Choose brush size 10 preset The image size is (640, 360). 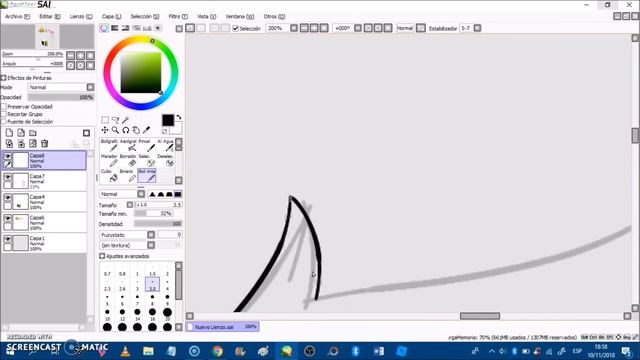[107, 315]
